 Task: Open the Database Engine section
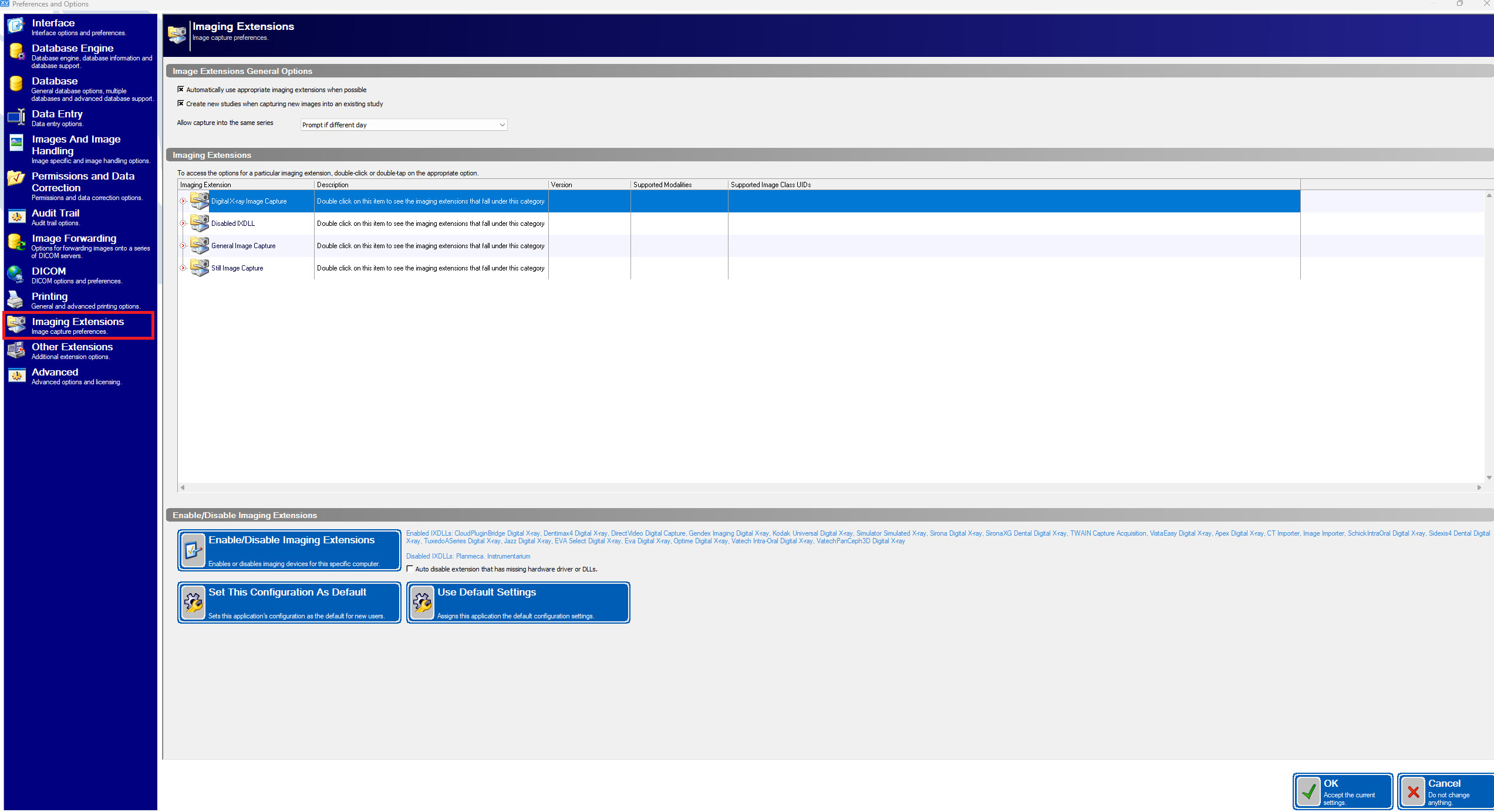80,56
